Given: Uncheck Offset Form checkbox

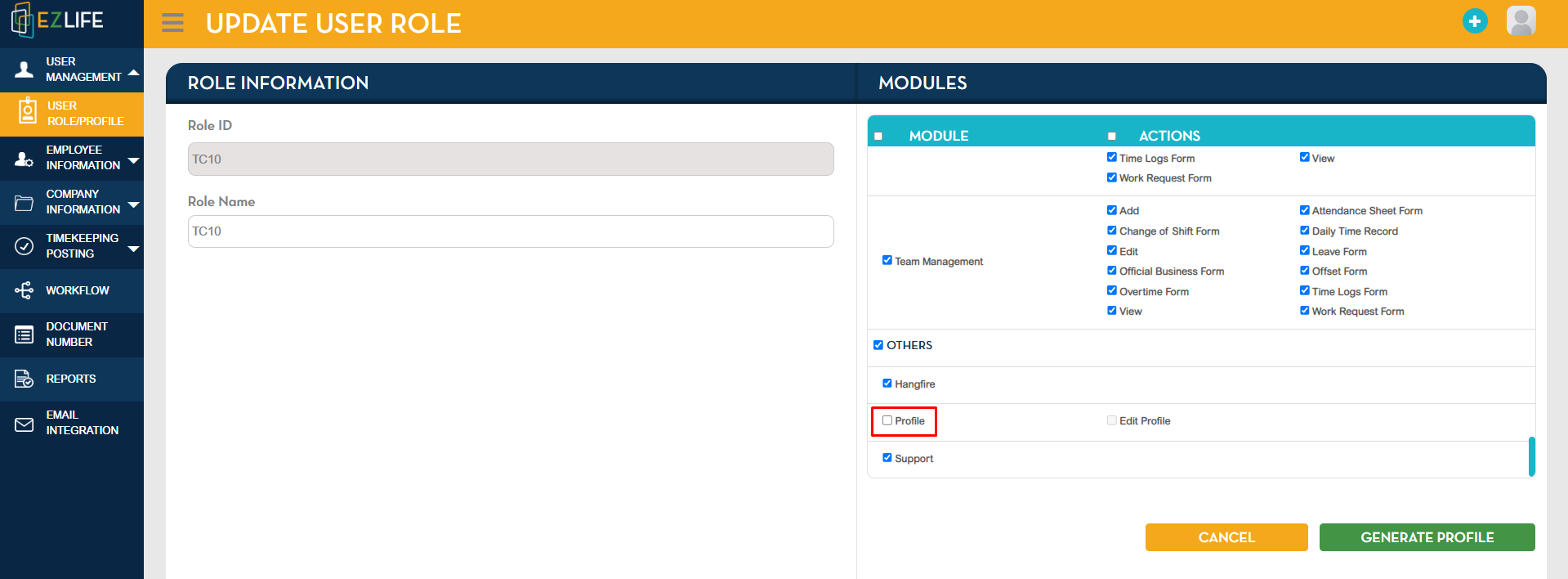Looking at the screenshot, I should click(x=1305, y=271).
